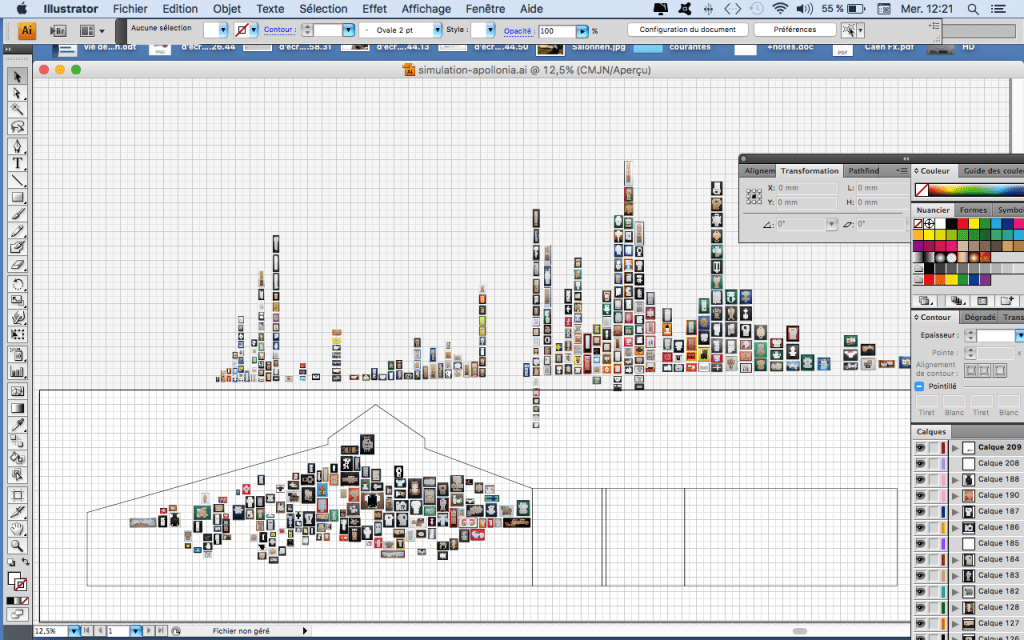Hide layer Calque 209 with eye icon
Screen dimensions: 1024x640
[921, 448]
